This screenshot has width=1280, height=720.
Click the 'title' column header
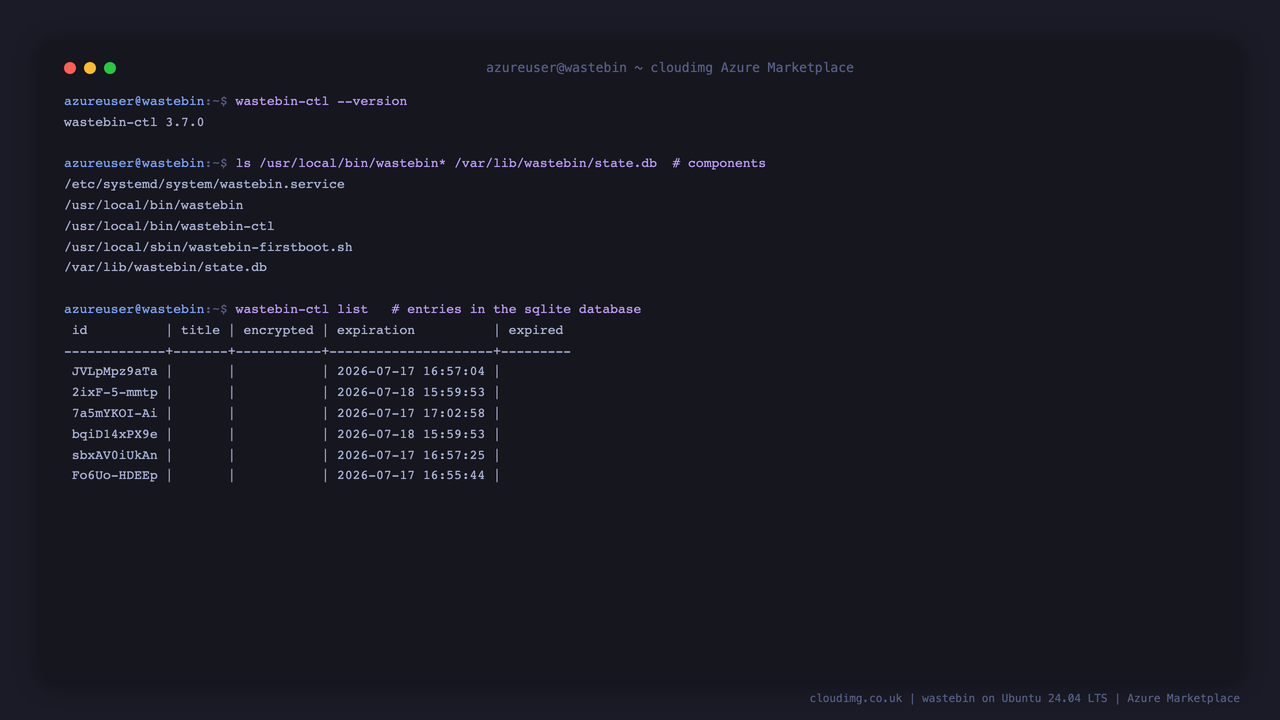[x=200, y=330]
